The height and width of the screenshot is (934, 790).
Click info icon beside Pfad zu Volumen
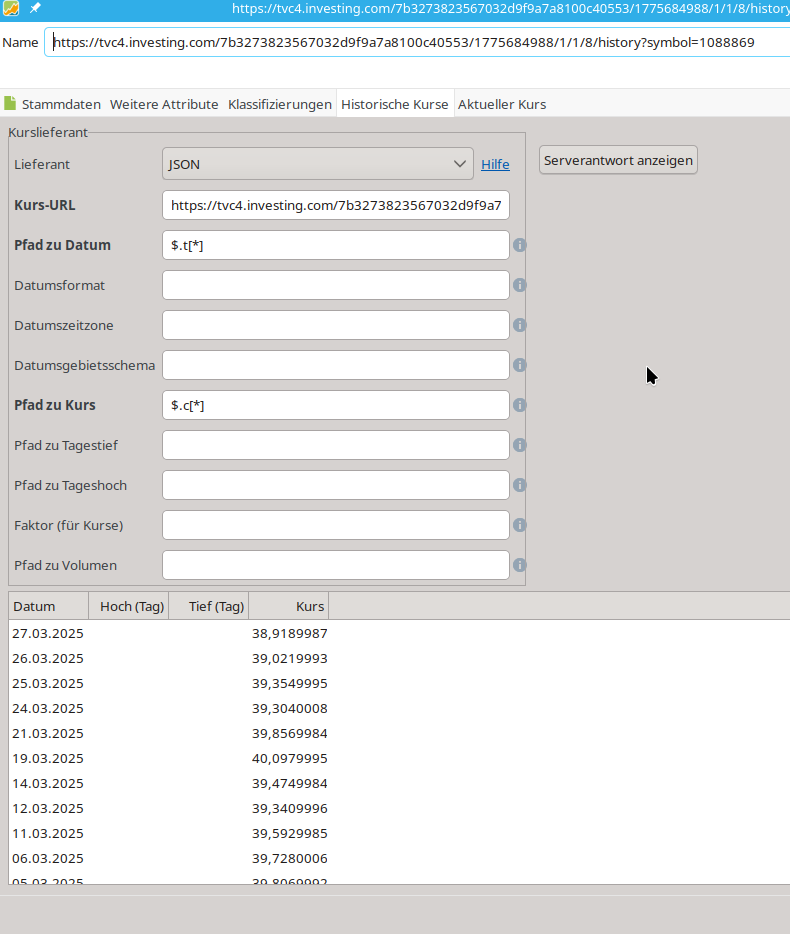(520, 565)
